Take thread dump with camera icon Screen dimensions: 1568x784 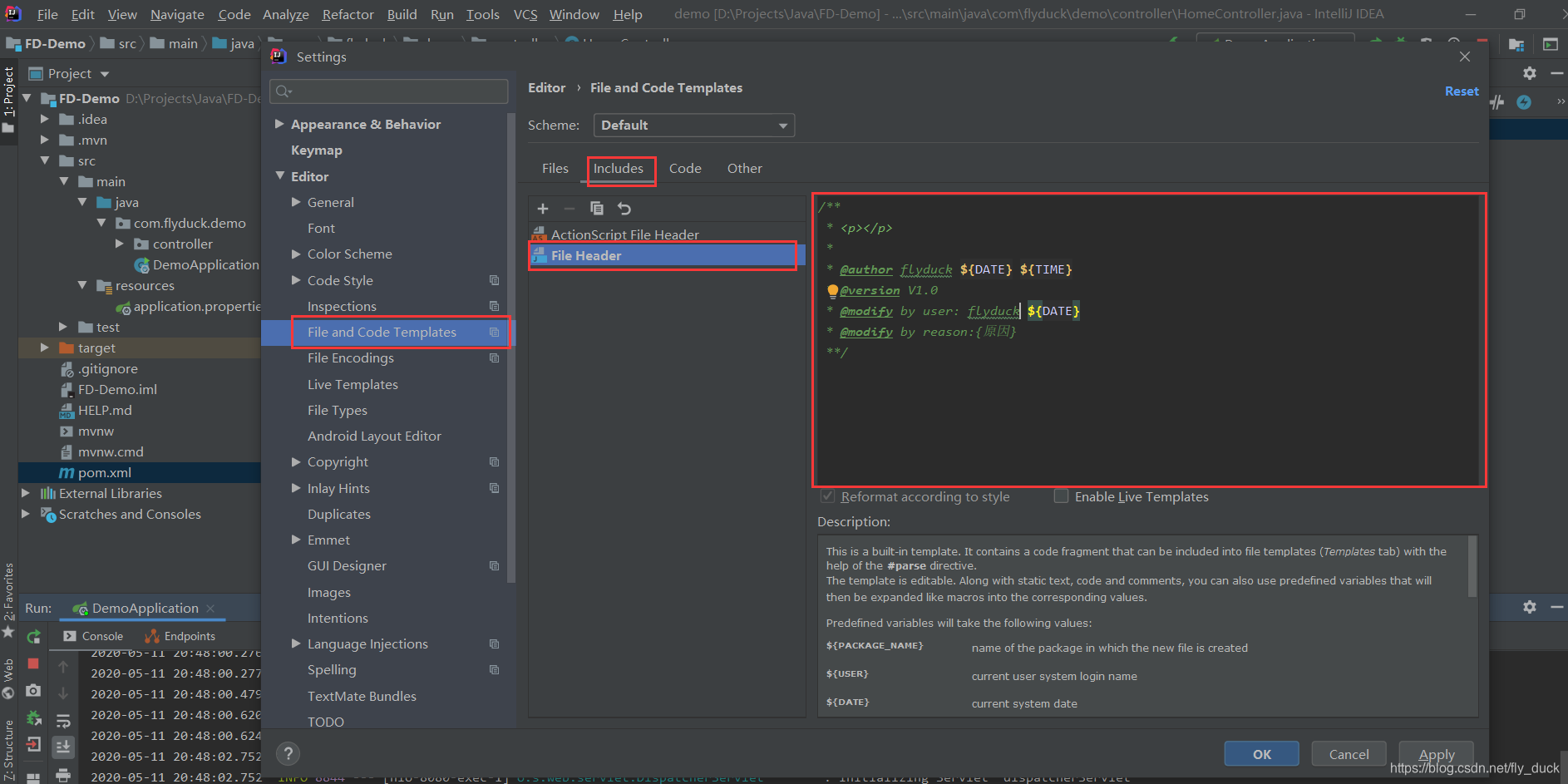33,691
